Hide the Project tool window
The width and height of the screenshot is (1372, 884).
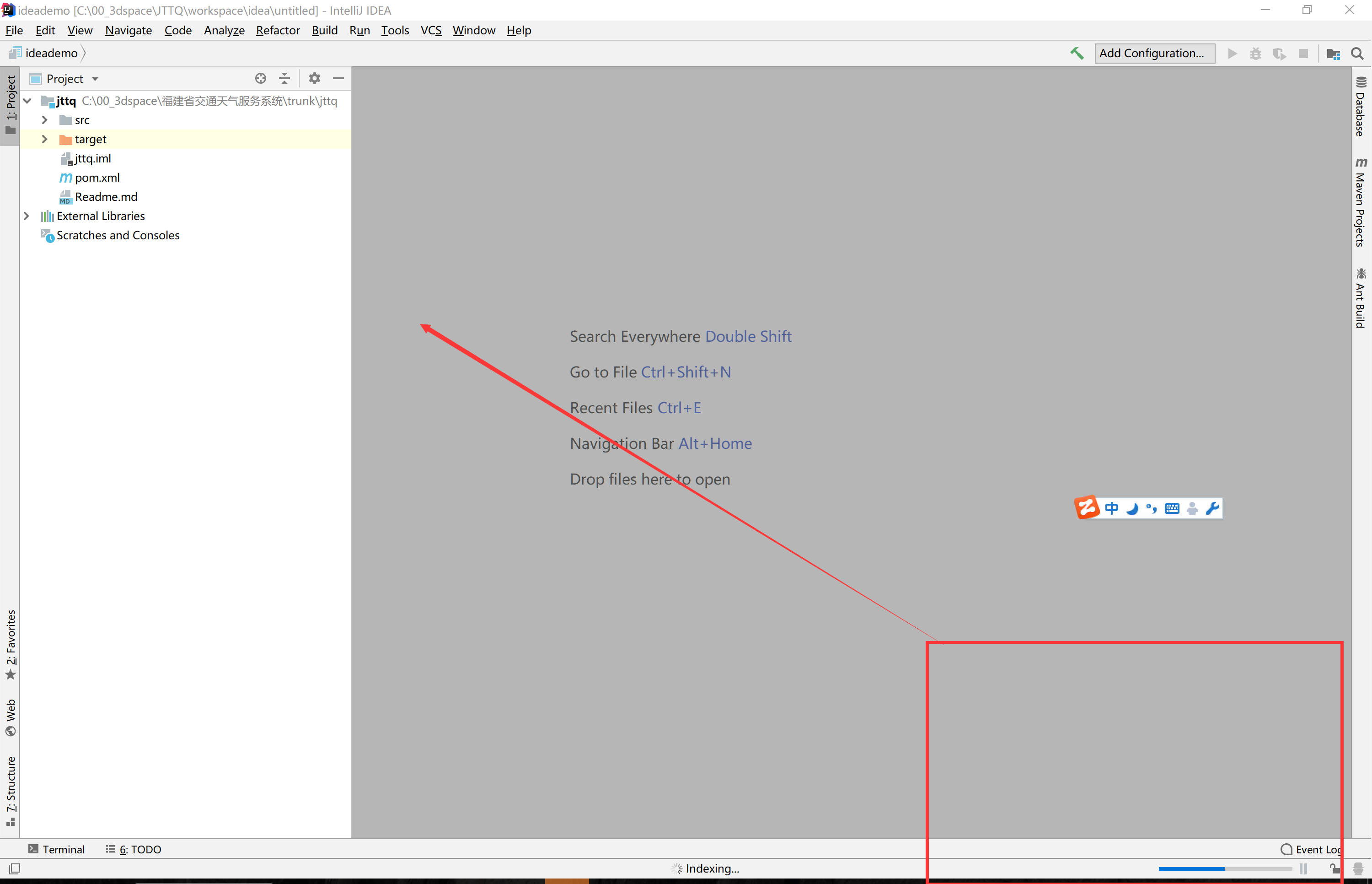[338, 79]
